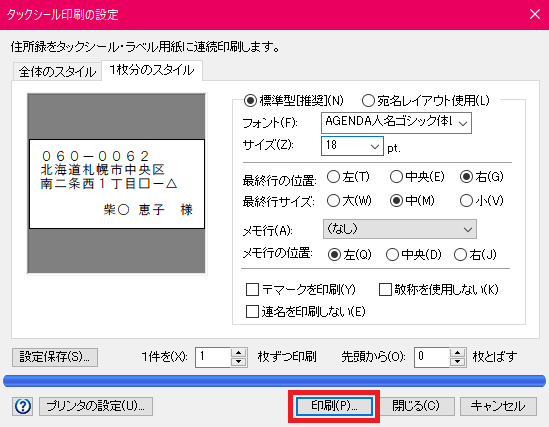Screen dimensions: 549x427
Task: Open プリンタの設定(U)... button
Action: [96, 406]
